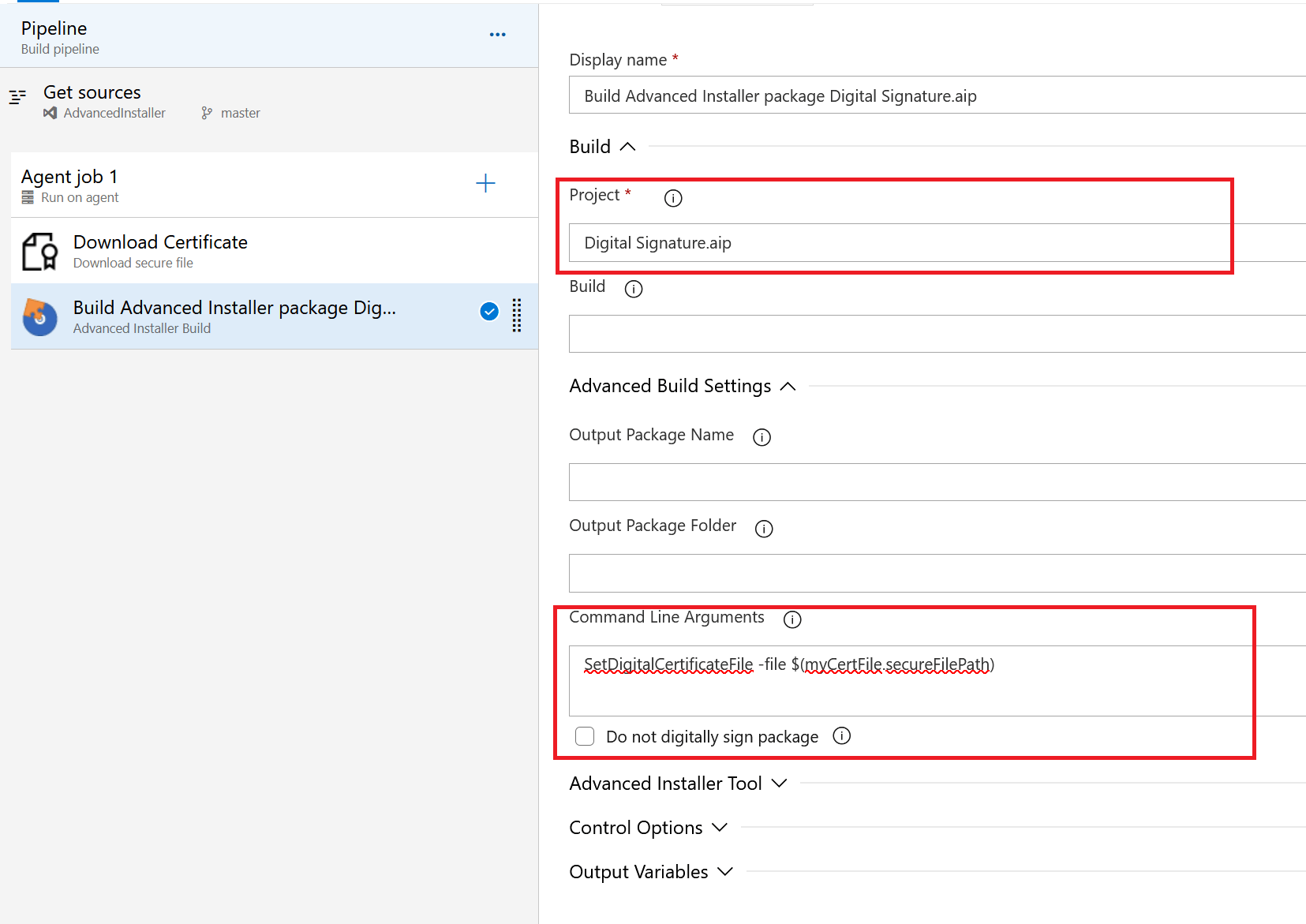The height and width of the screenshot is (924, 1306).
Task: Click the AdvancedInstaller repository name
Action: [114, 113]
